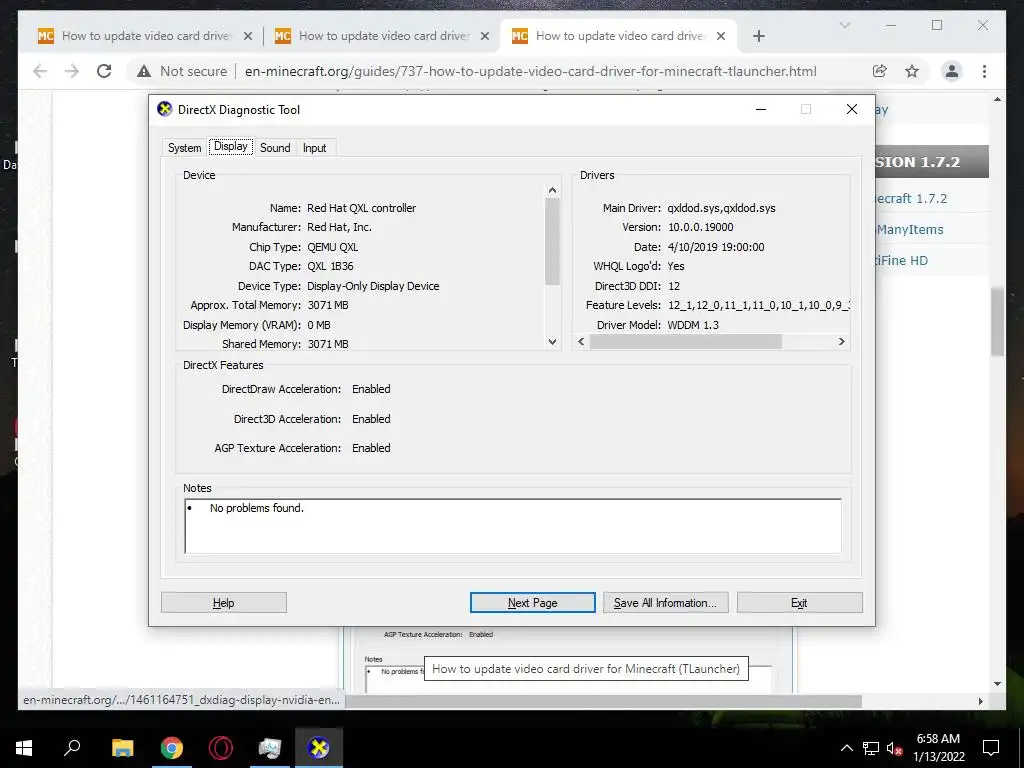Click the Drivers panel scroll-right arrow
The image size is (1024, 768).
tap(841, 342)
